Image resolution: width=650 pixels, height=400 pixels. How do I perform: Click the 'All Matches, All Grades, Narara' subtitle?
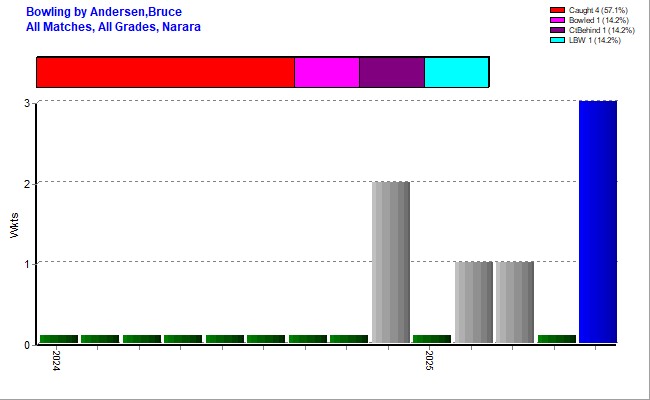pyautogui.click(x=114, y=27)
